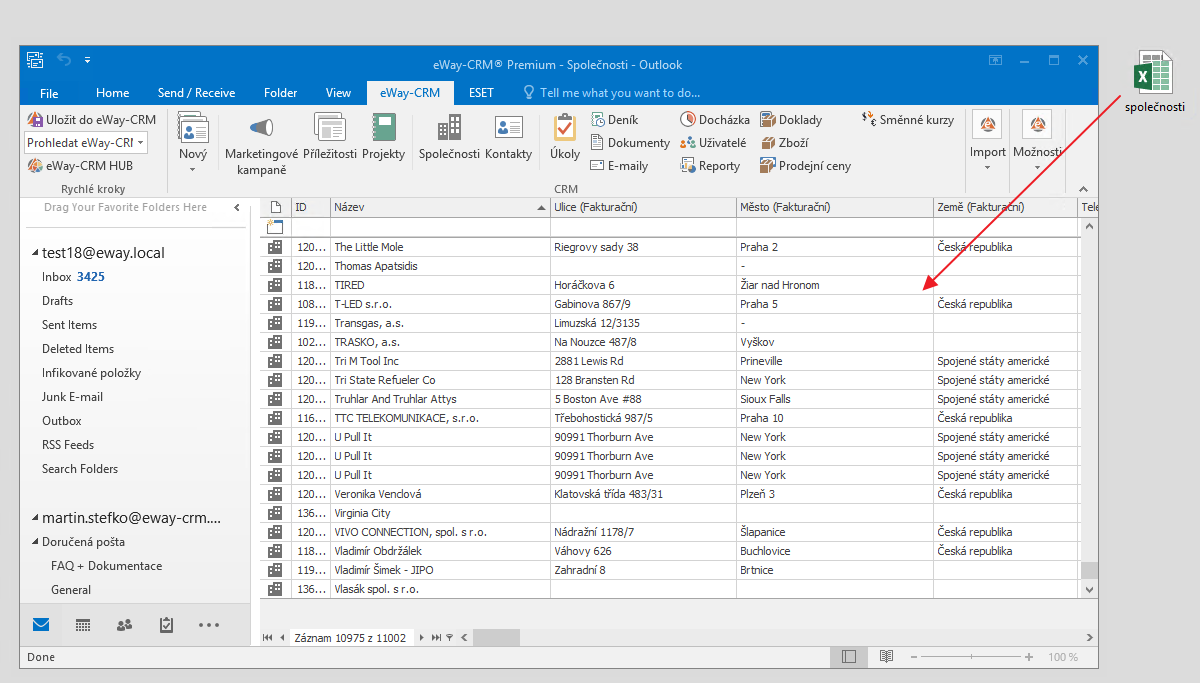Open the Prohledat eWay-CRM combo box
The width and height of the screenshot is (1200, 683).
click(x=86, y=143)
